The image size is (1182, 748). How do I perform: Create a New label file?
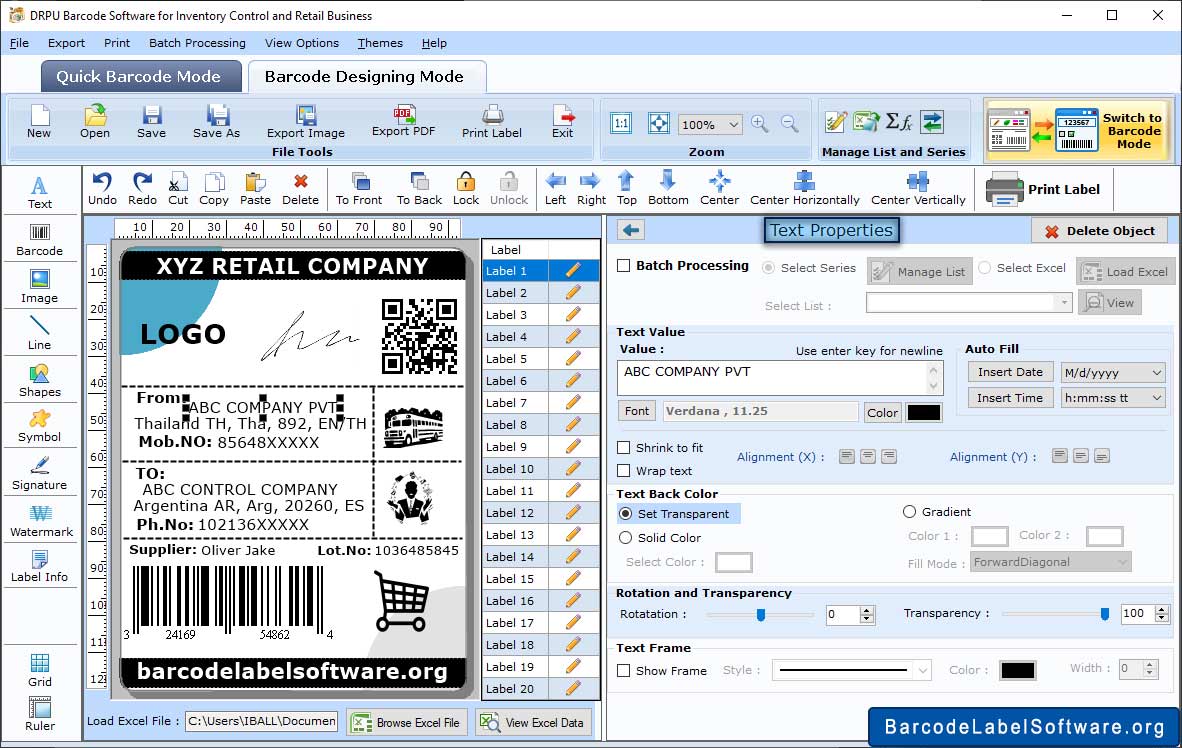39,121
